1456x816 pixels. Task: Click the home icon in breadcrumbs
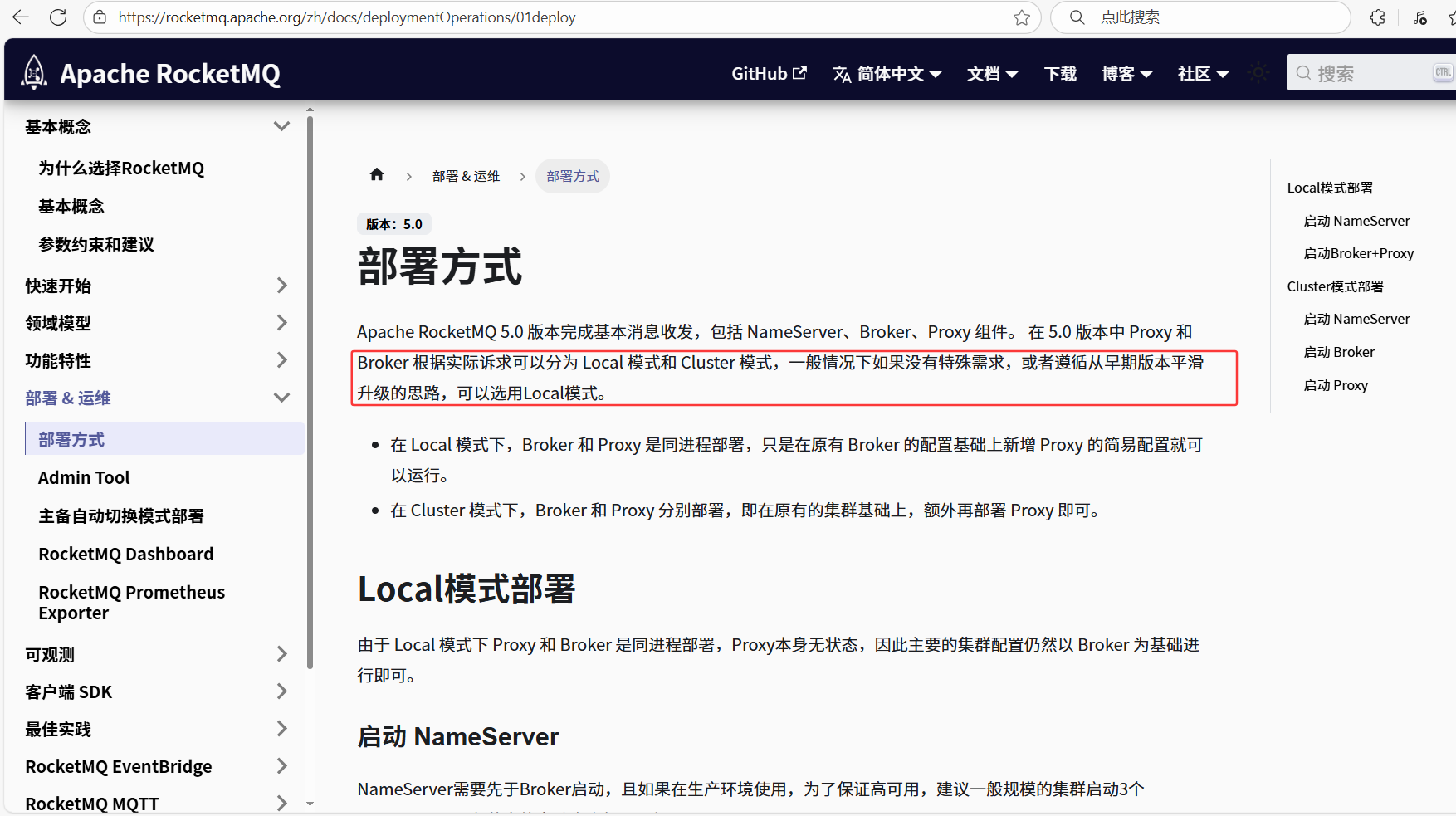[x=377, y=175]
